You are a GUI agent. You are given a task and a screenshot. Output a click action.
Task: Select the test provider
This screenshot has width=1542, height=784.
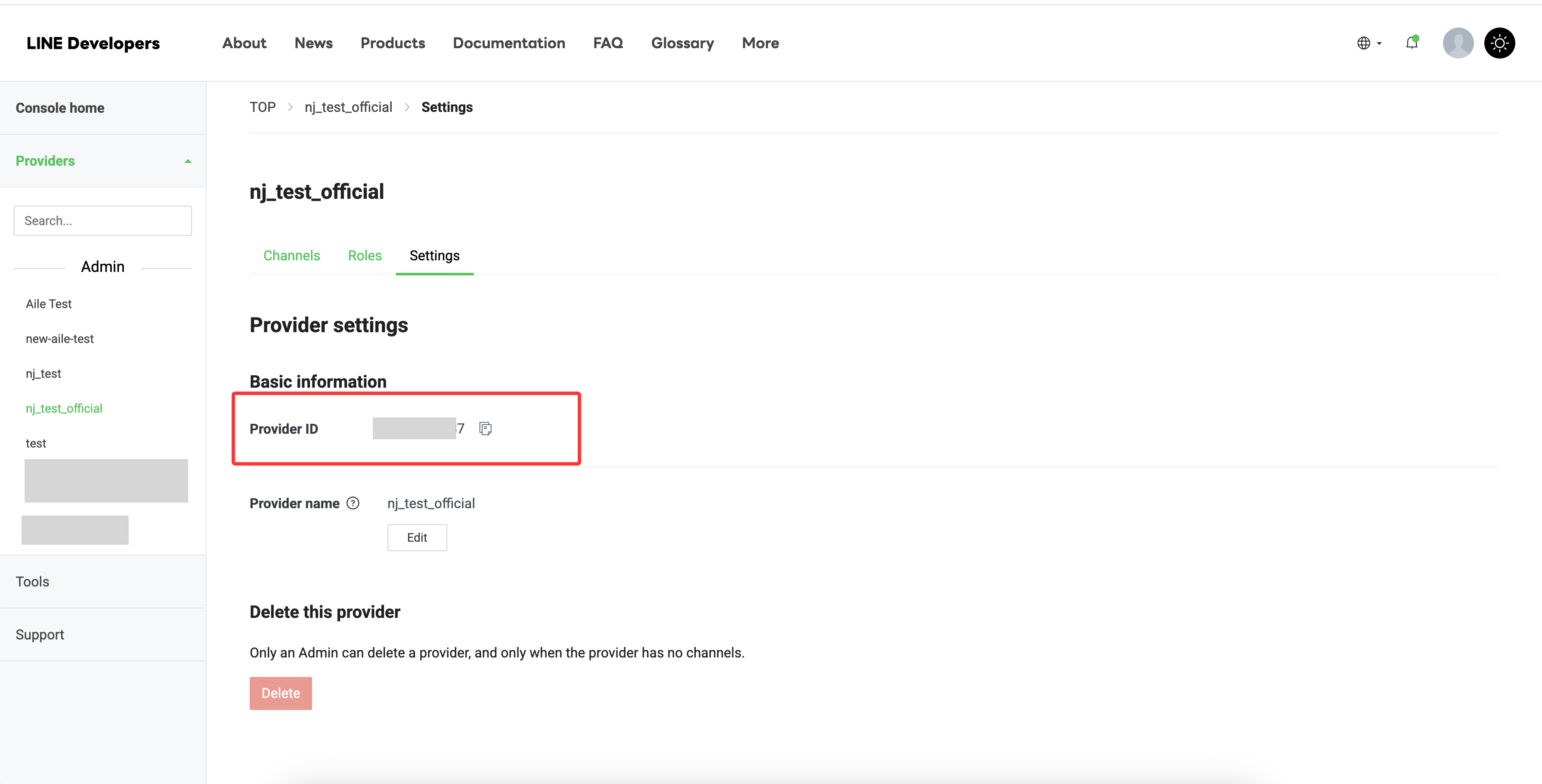[x=36, y=444]
